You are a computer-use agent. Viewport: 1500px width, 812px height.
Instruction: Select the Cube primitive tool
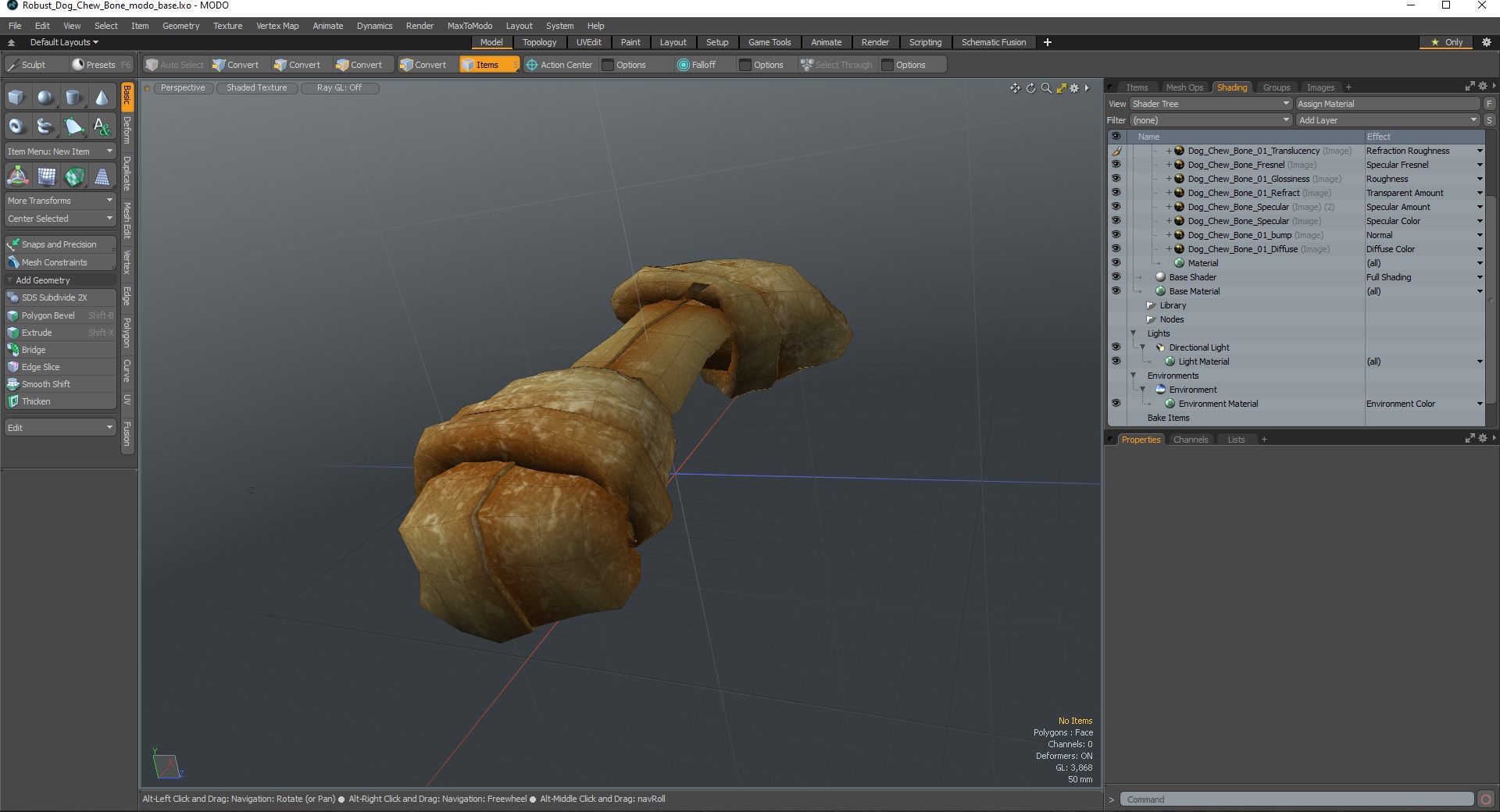17,98
